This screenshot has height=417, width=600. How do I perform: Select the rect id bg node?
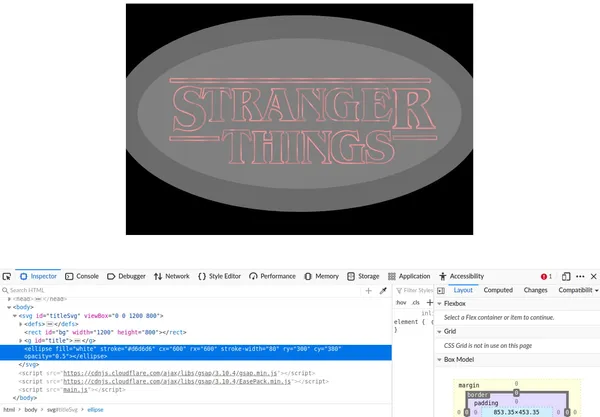click(105, 332)
